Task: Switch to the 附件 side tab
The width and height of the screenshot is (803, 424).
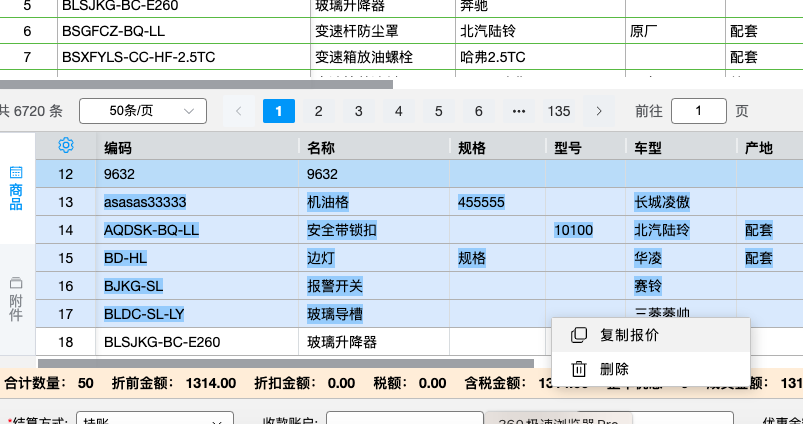Action: pyautogui.click(x=16, y=299)
